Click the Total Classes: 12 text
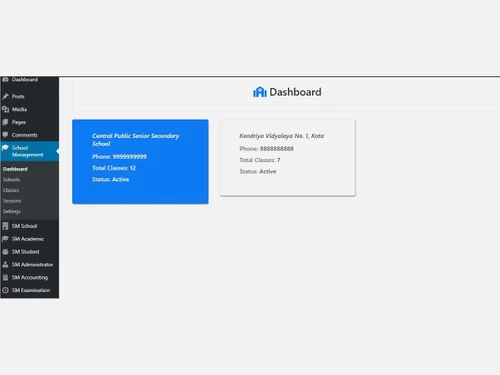Screen dimensions: 500x375 (x=114, y=168)
